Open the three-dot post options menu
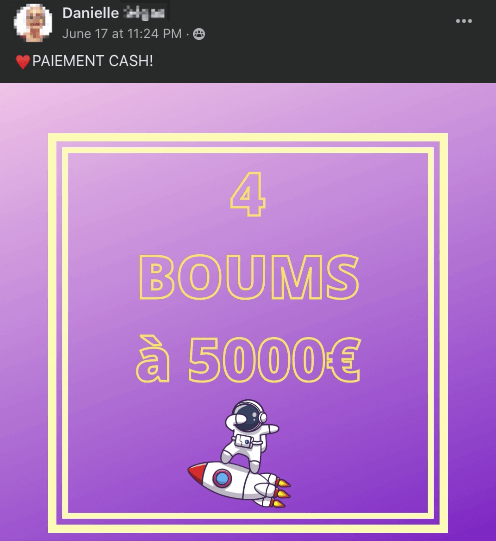Image resolution: width=496 pixels, height=541 pixels. point(464,21)
